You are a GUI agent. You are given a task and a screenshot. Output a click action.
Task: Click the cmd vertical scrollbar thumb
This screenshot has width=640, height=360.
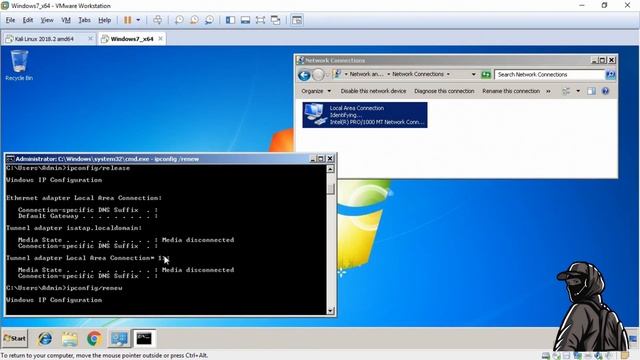pos(330,189)
